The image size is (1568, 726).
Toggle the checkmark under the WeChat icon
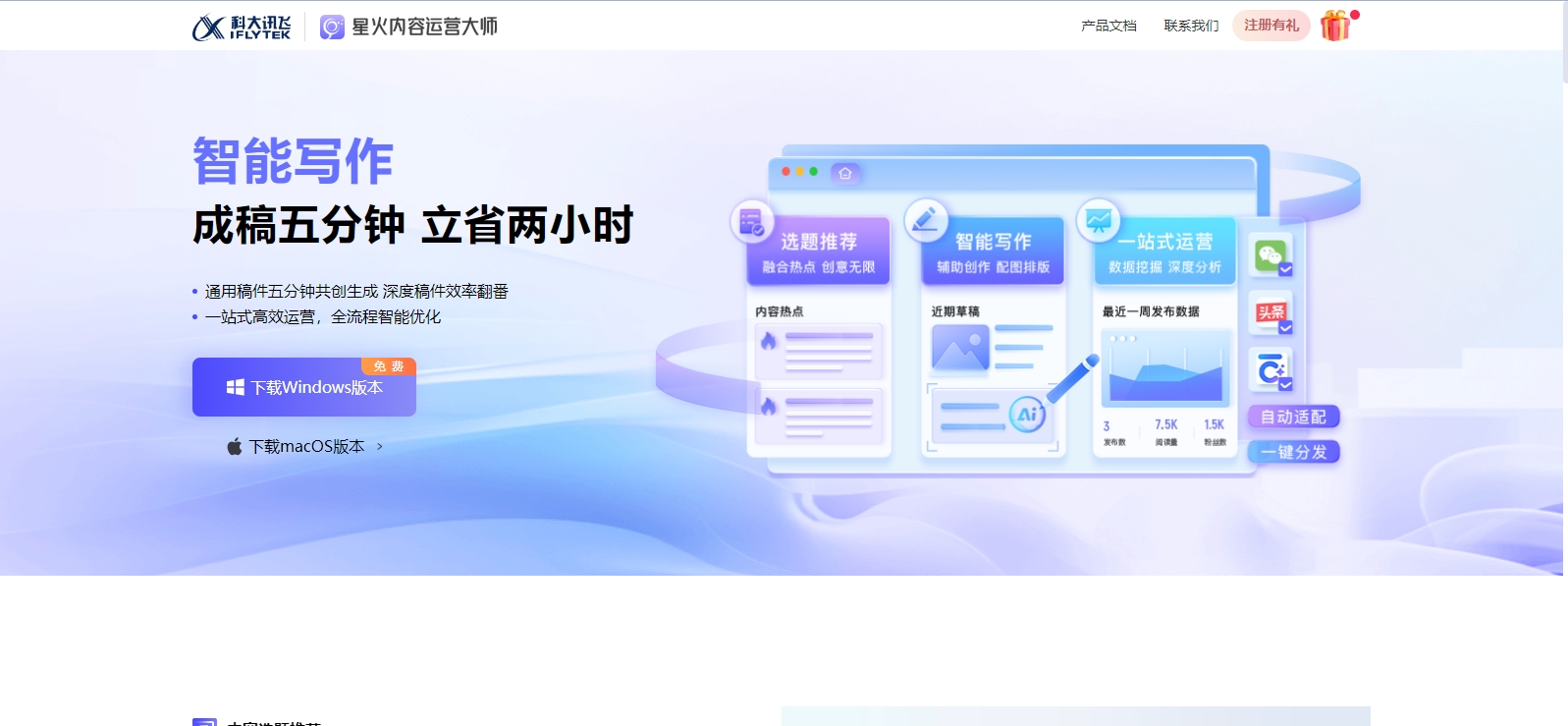coord(1285,269)
